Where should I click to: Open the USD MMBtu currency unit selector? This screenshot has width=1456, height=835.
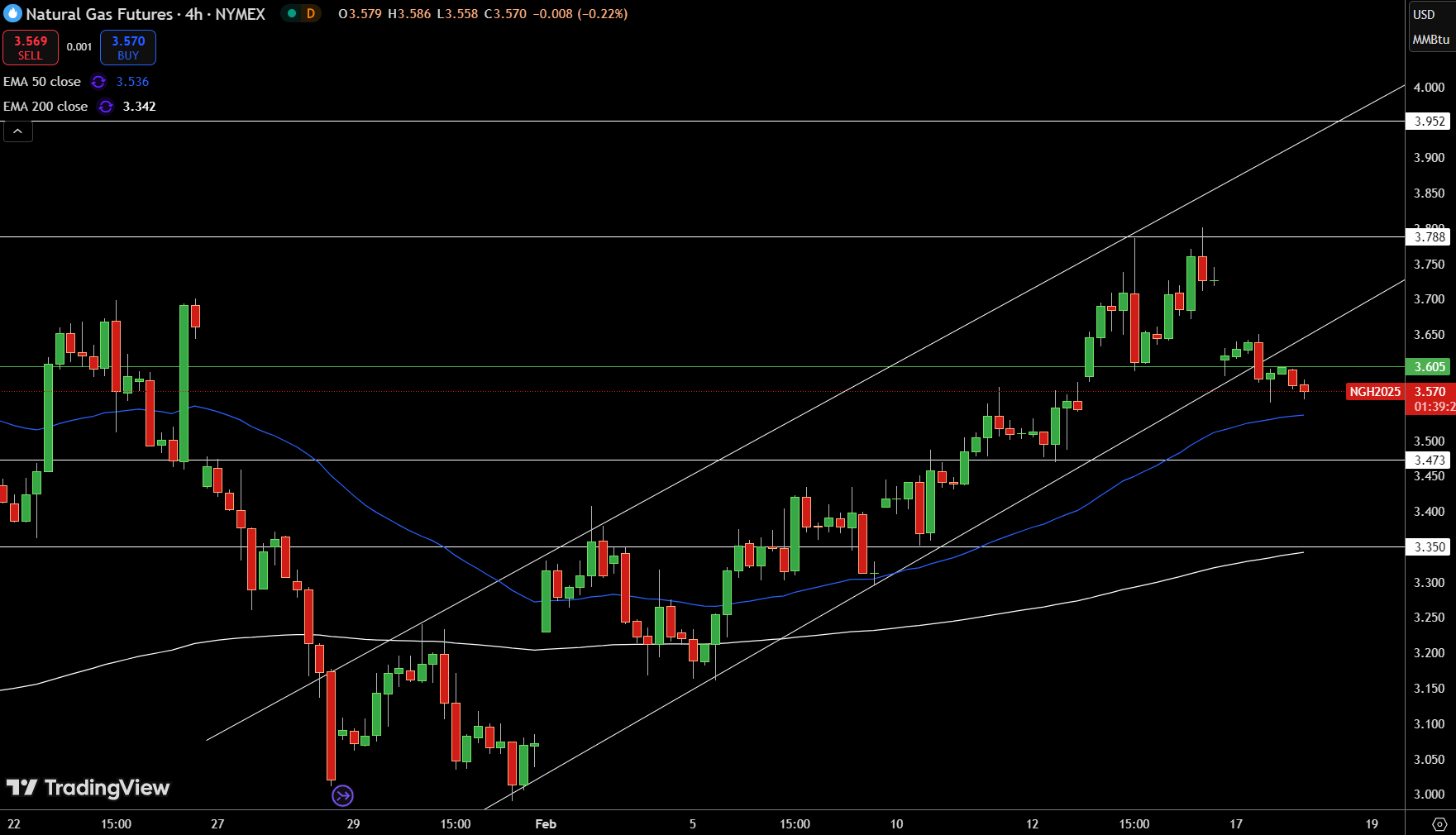[x=1430, y=26]
